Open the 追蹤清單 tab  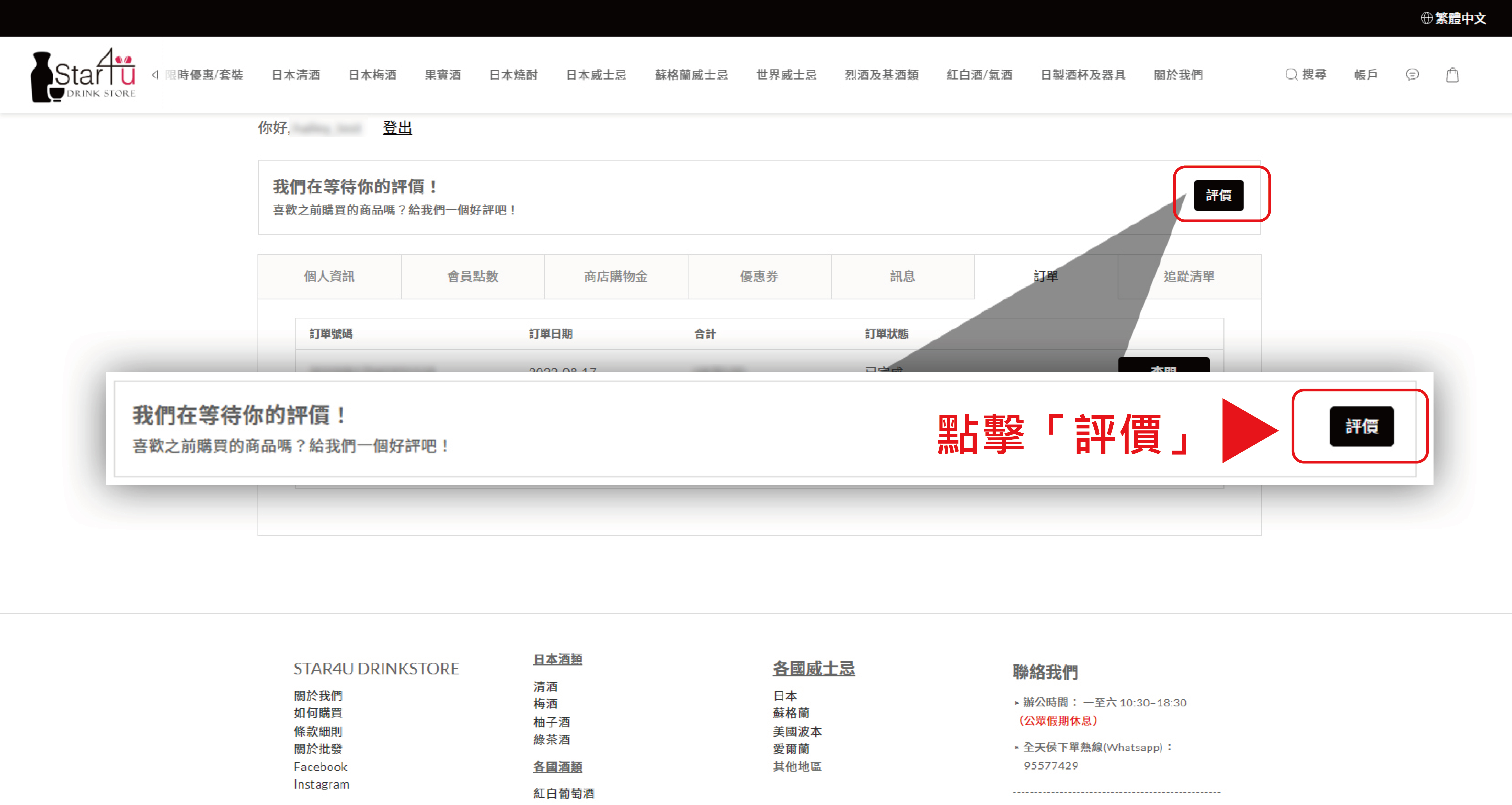[1189, 276]
